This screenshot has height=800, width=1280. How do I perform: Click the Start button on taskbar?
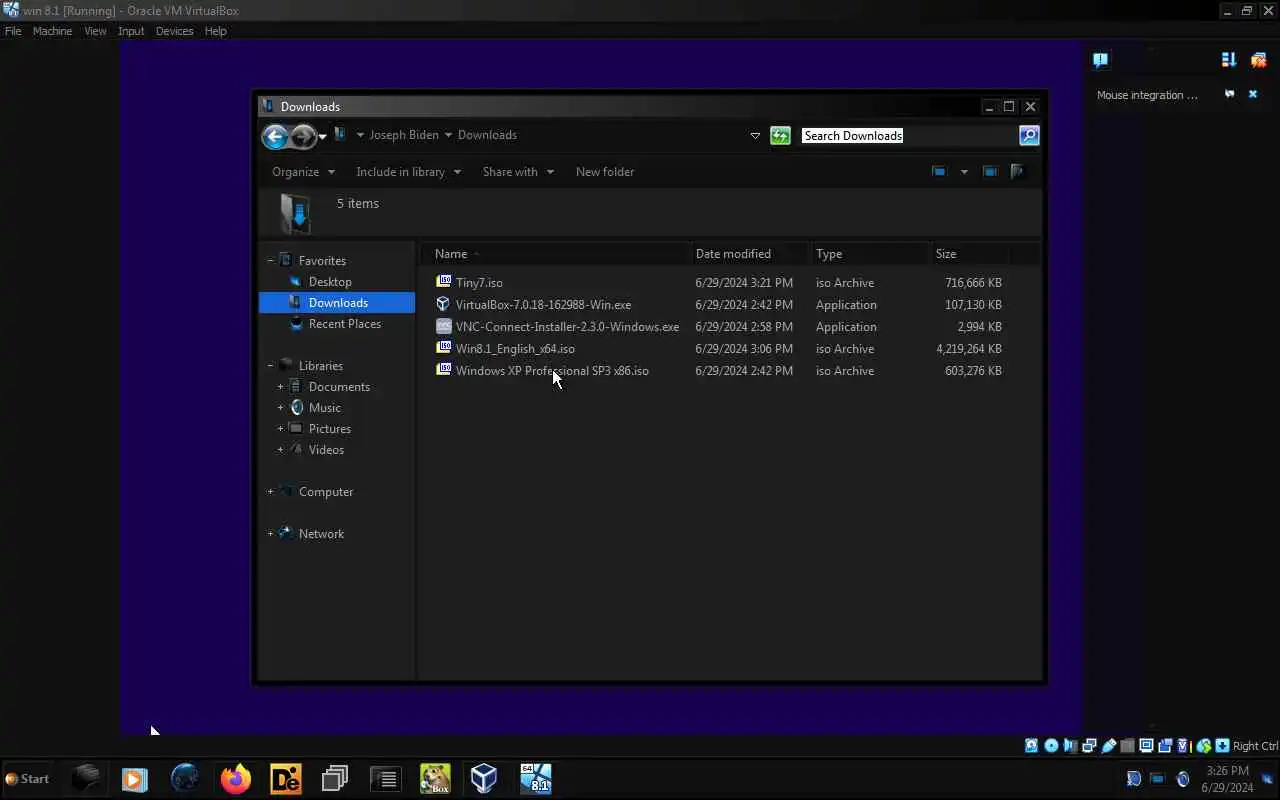pyautogui.click(x=27, y=778)
